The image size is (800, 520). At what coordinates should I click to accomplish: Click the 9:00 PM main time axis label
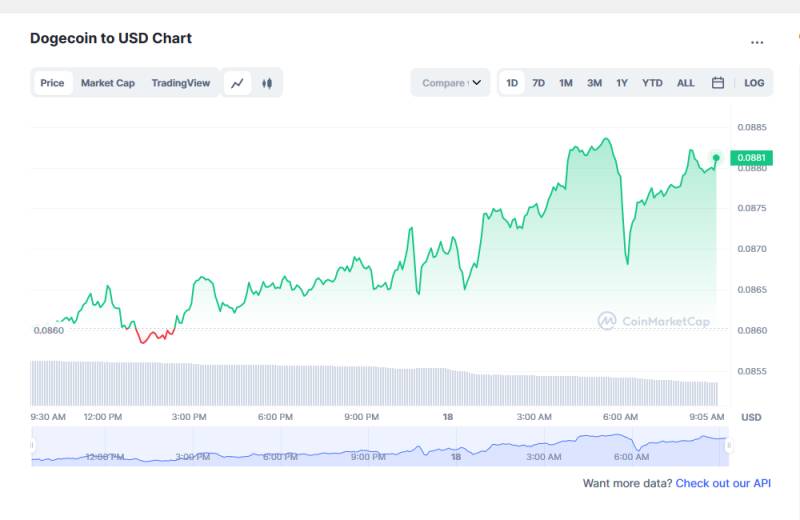tap(361, 417)
